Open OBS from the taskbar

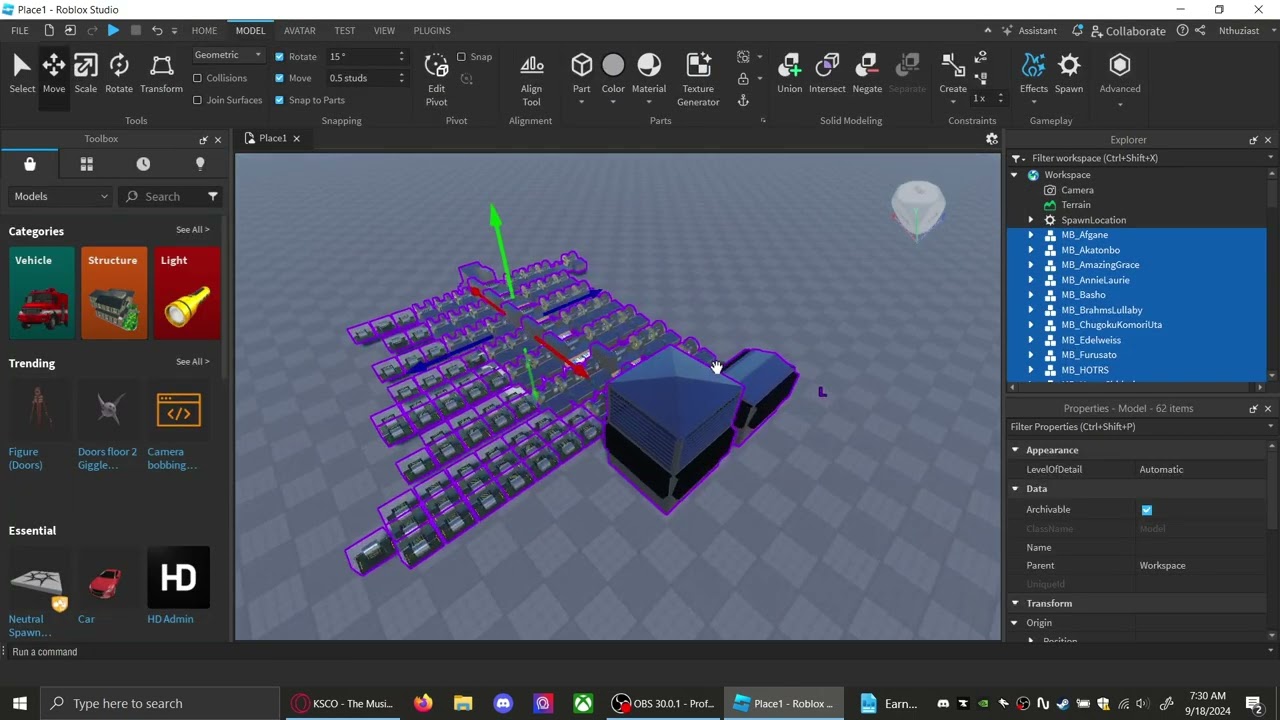coord(663,703)
